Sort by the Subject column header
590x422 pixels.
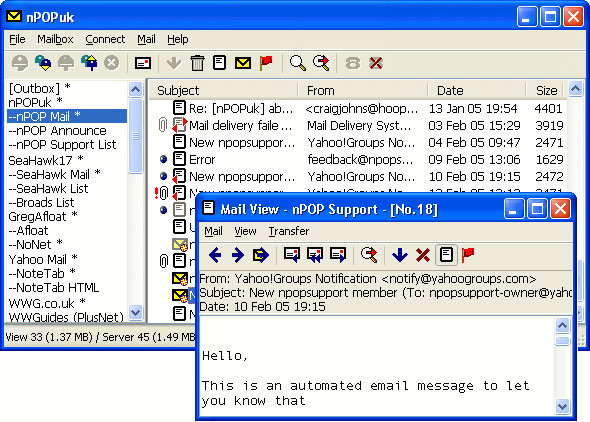pos(224,90)
